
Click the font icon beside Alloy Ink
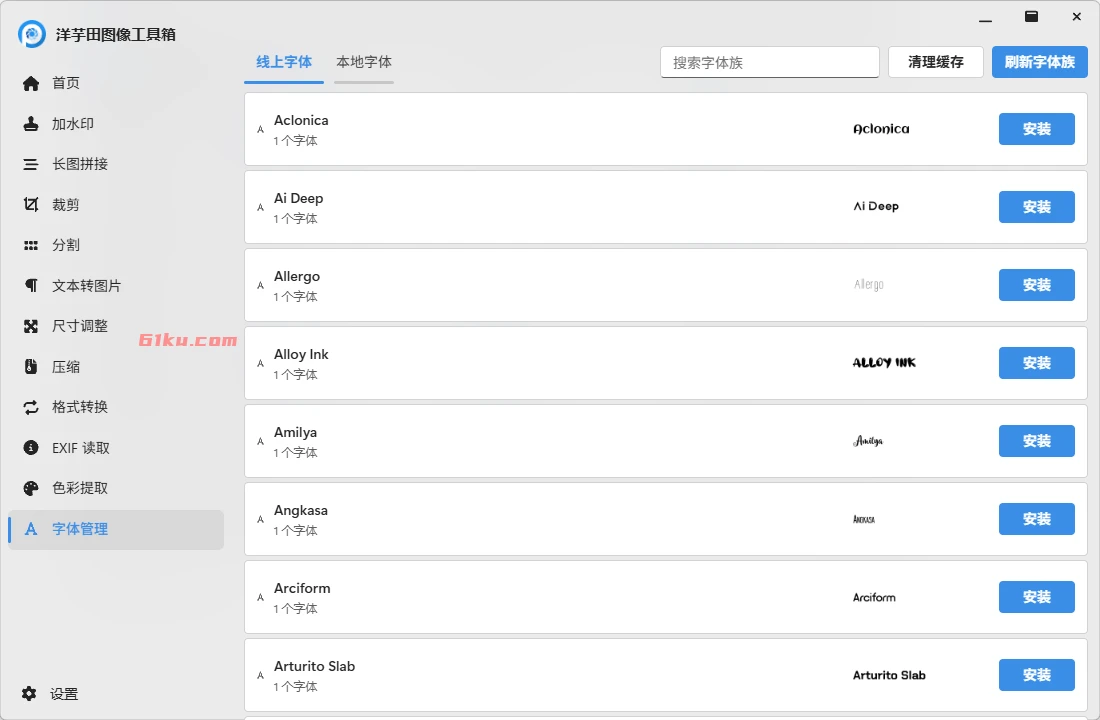click(260, 364)
